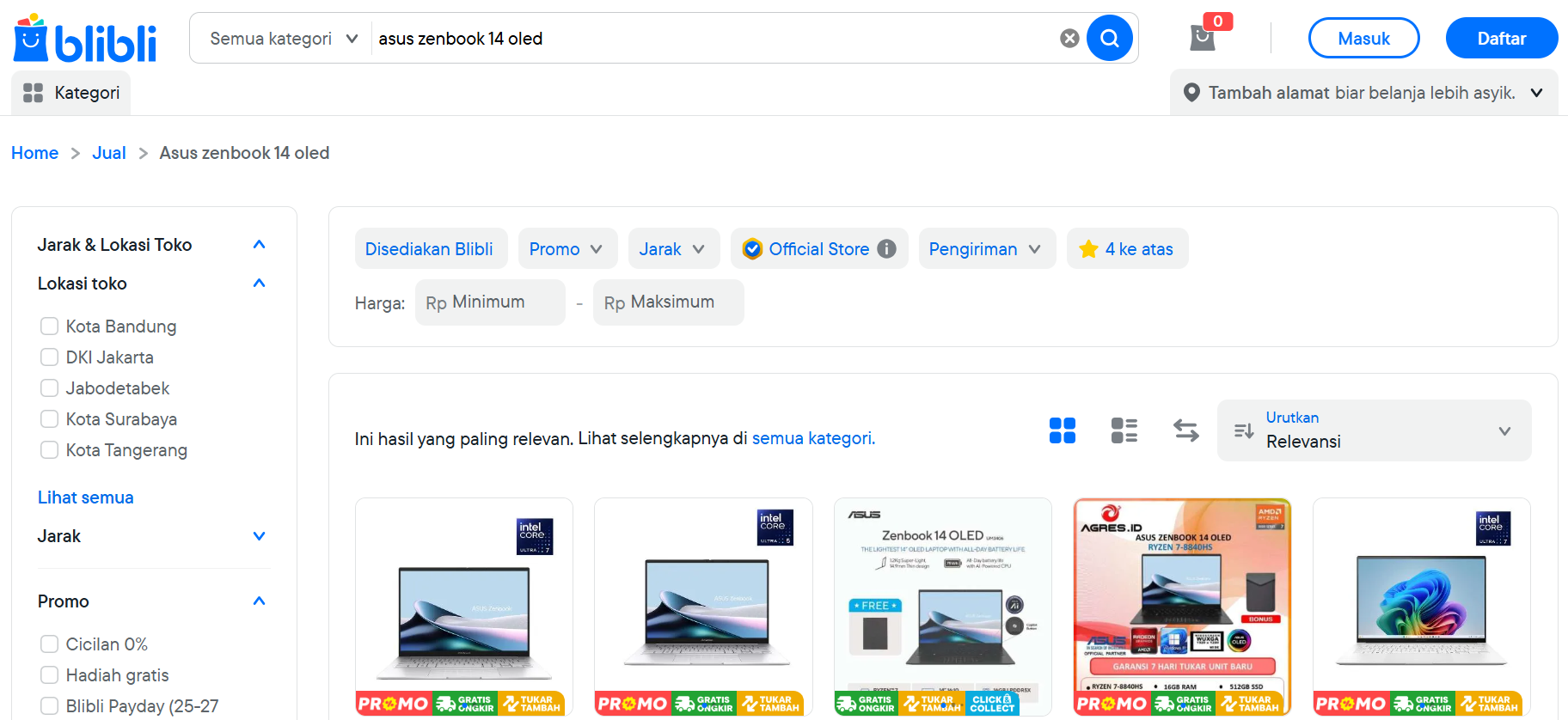Expand the Jarak sidebar section
Viewport: 1568px width, 720px height.
tap(259, 536)
